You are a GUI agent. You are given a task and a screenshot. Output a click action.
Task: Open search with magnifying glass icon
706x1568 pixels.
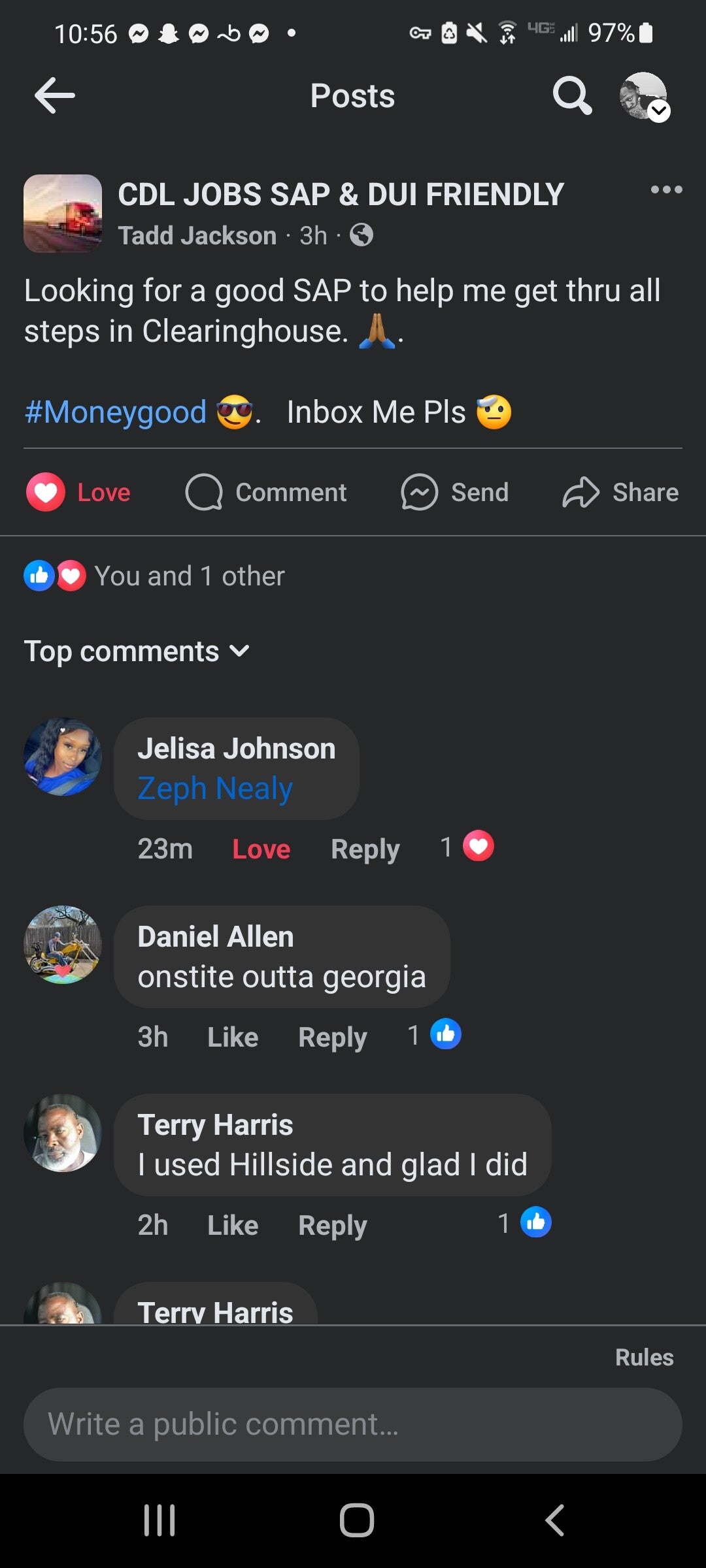572,95
